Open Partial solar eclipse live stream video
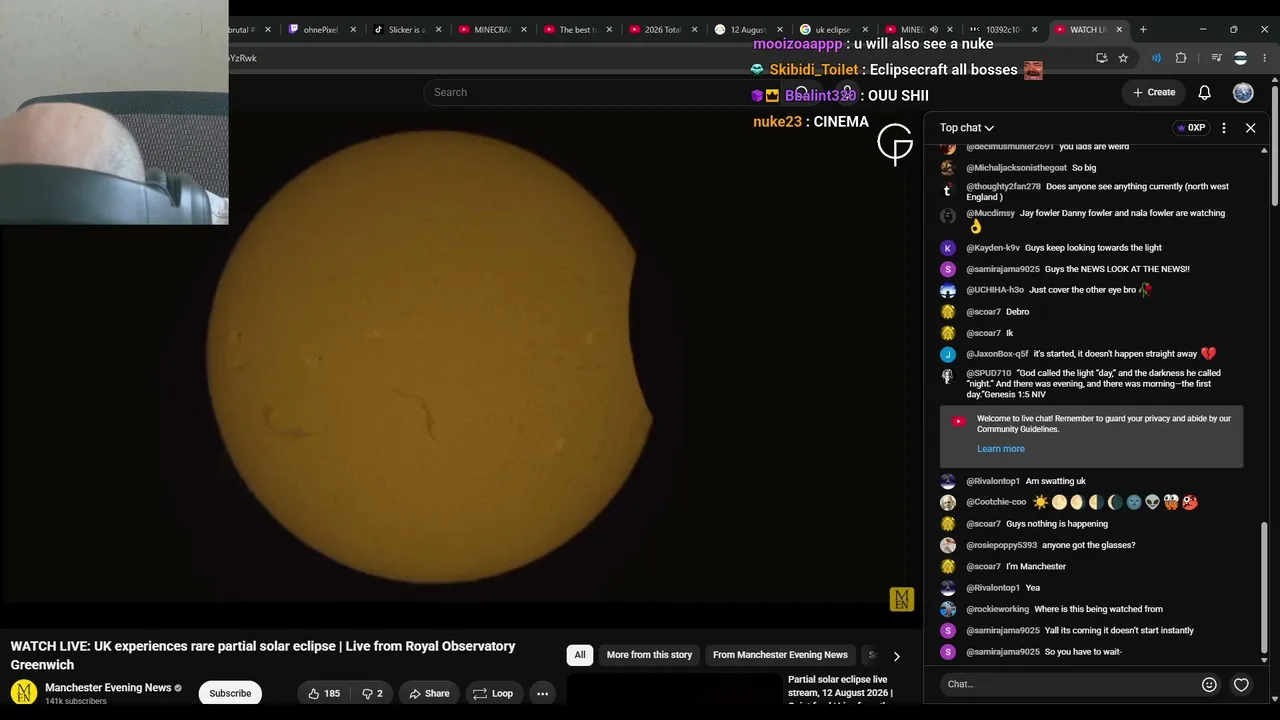Screen dimensions: 1280x720 (x=840, y=691)
